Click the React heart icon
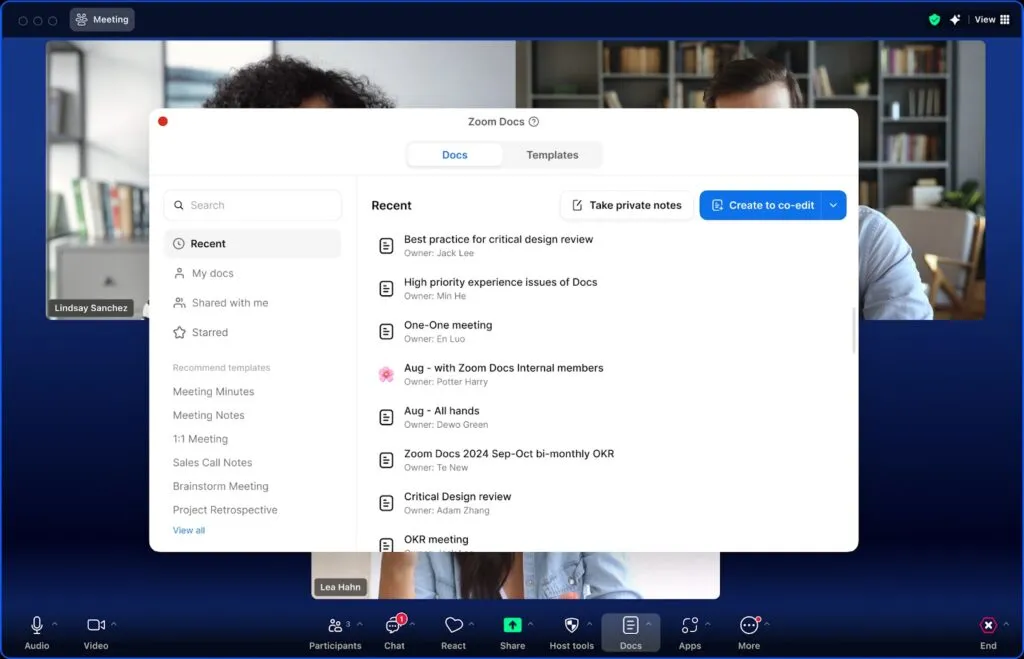This screenshot has height=659, width=1024. (x=453, y=625)
